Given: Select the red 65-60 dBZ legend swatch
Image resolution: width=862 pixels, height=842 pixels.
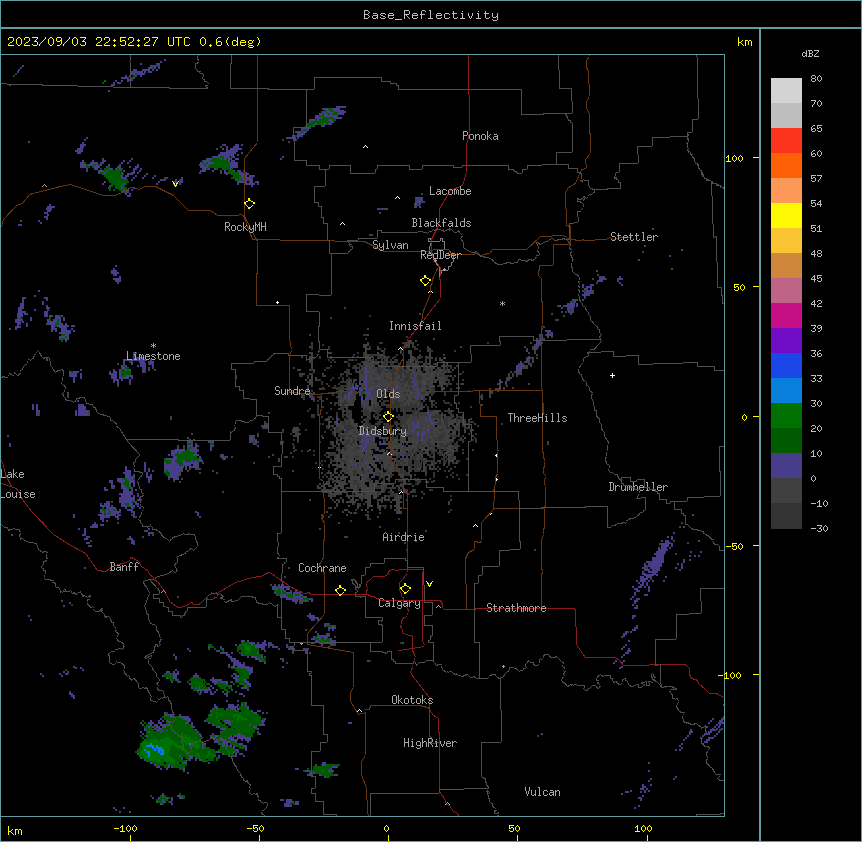Looking at the screenshot, I should click(x=786, y=140).
